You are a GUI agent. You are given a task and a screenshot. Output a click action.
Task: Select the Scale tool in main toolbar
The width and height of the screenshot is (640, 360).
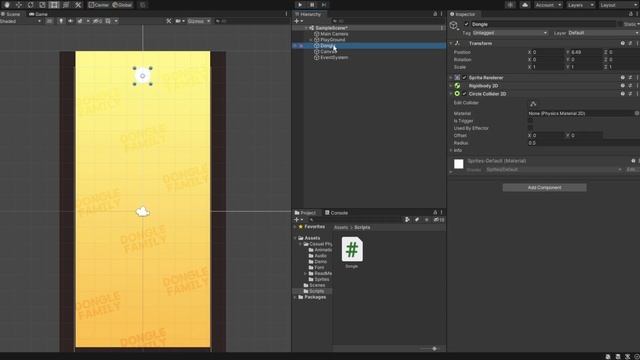pyautogui.click(x=42, y=5)
